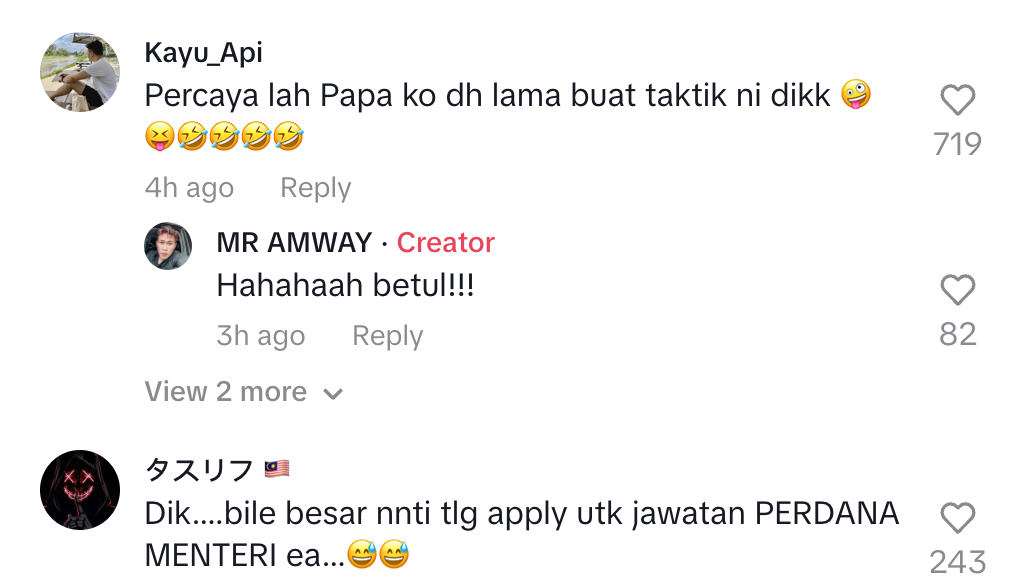Viewport: 1030px width, 584px height.
Task: Open the MR AMWAY username link
Action: (x=294, y=243)
